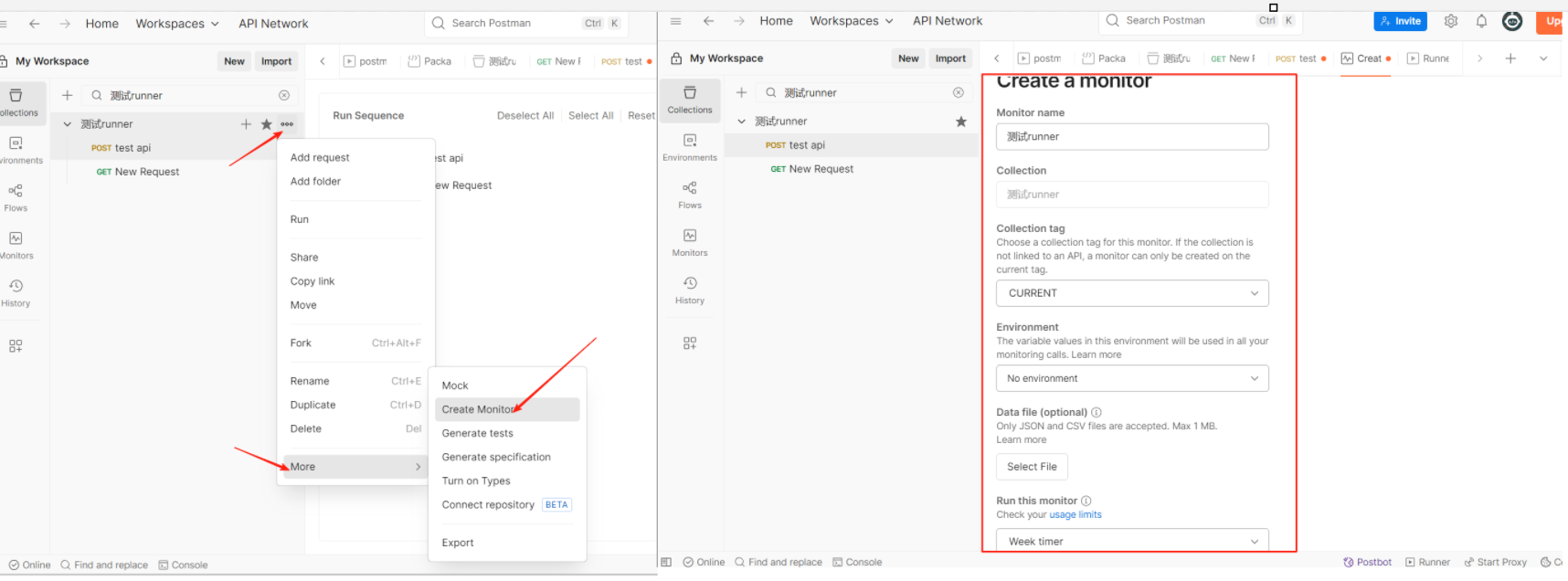
Task: Expand Workspaces dropdown in the monitor window
Action: point(851,21)
